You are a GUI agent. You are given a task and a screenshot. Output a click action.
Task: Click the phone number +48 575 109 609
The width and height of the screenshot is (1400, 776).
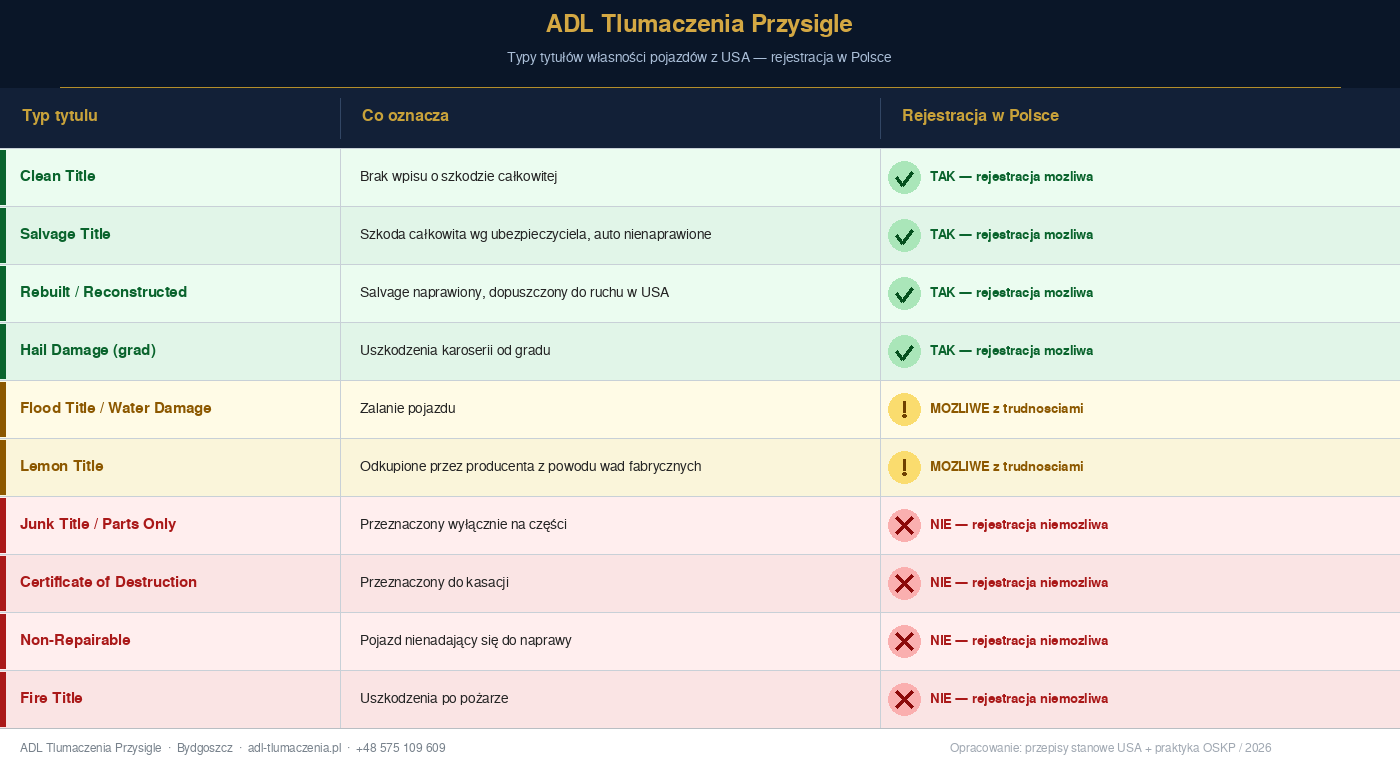(x=401, y=748)
